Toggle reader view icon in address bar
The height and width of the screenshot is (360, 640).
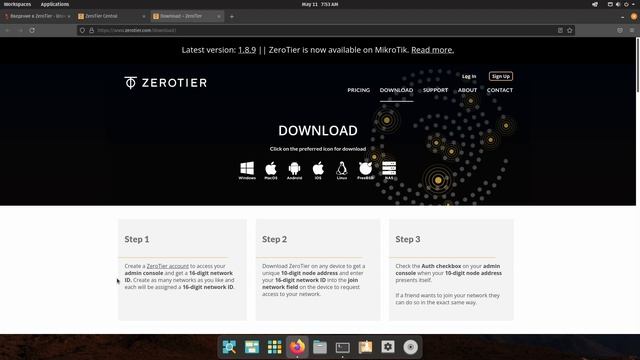click(x=560, y=30)
